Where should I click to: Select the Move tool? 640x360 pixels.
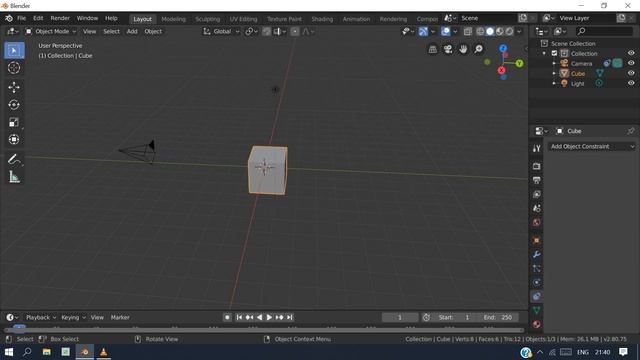click(x=14, y=87)
